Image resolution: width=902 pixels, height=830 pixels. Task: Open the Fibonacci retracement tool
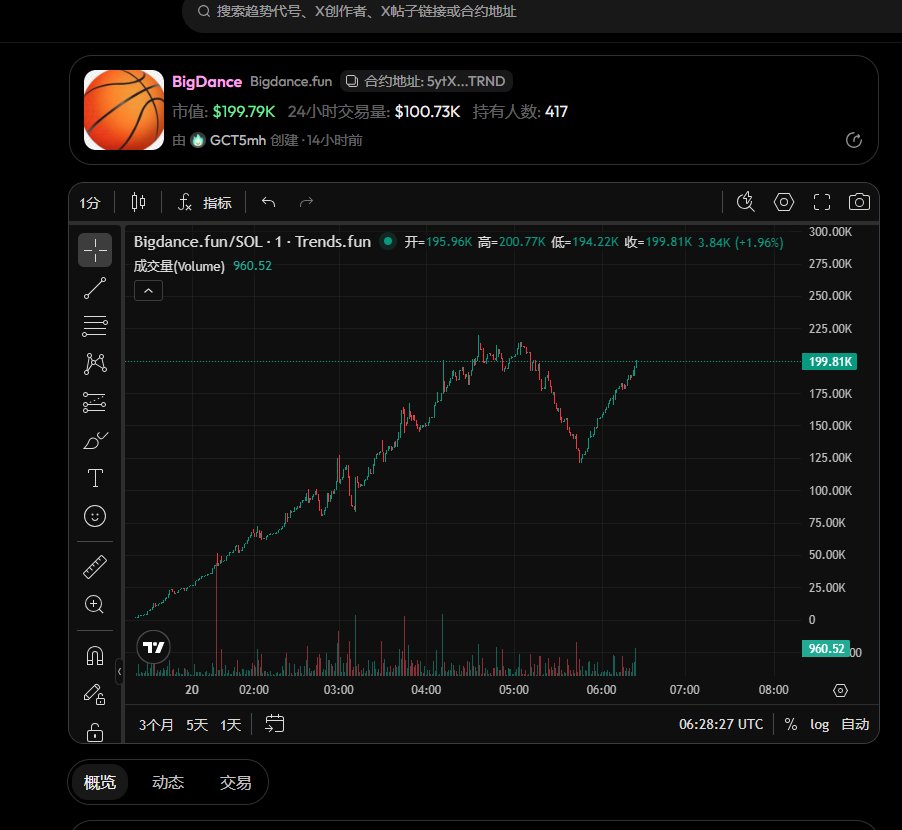[95, 326]
